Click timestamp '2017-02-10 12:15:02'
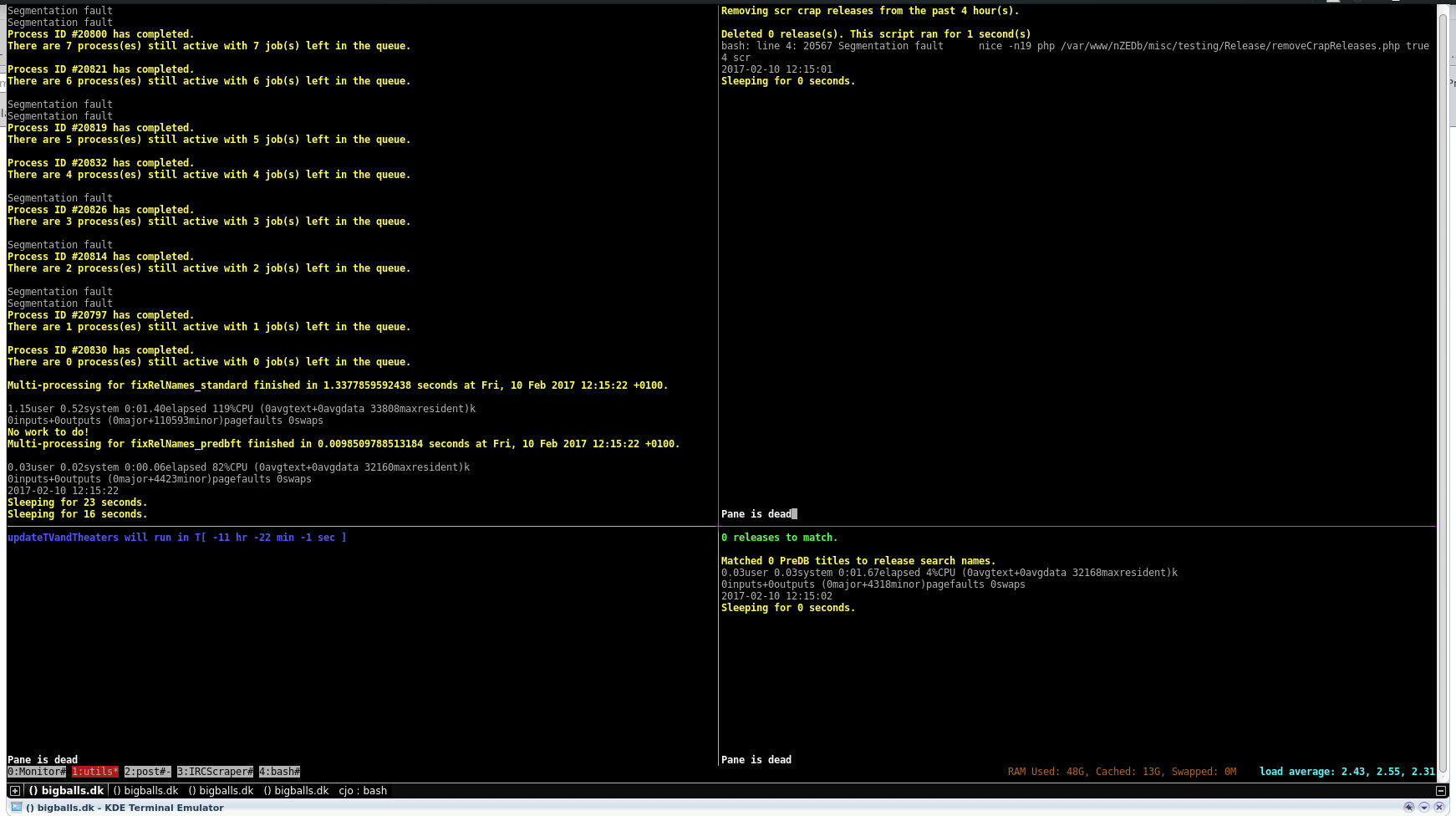Viewport: 1456px width, 816px height. tap(776, 596)
